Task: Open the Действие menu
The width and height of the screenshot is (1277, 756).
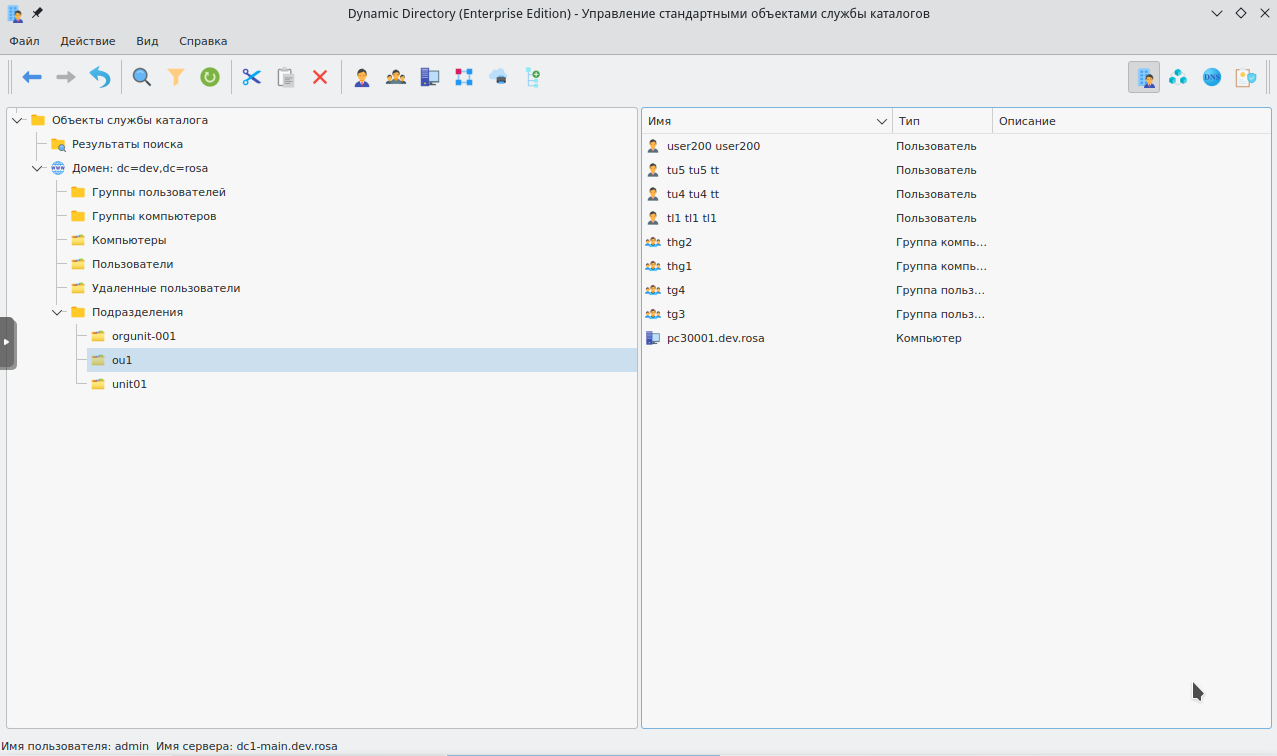Action: [88, 41]
